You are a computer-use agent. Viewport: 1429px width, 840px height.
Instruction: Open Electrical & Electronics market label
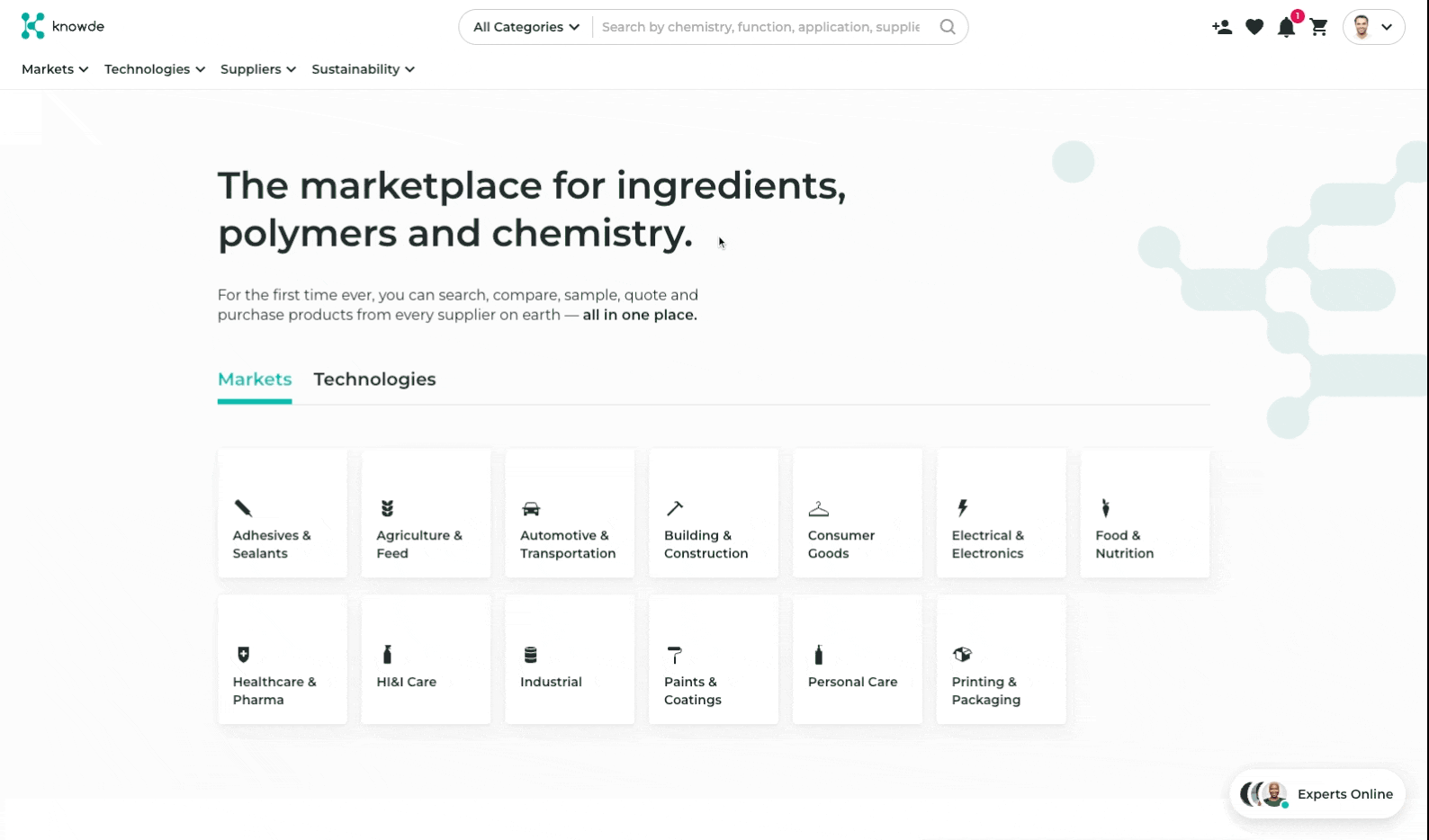point(988,544)
